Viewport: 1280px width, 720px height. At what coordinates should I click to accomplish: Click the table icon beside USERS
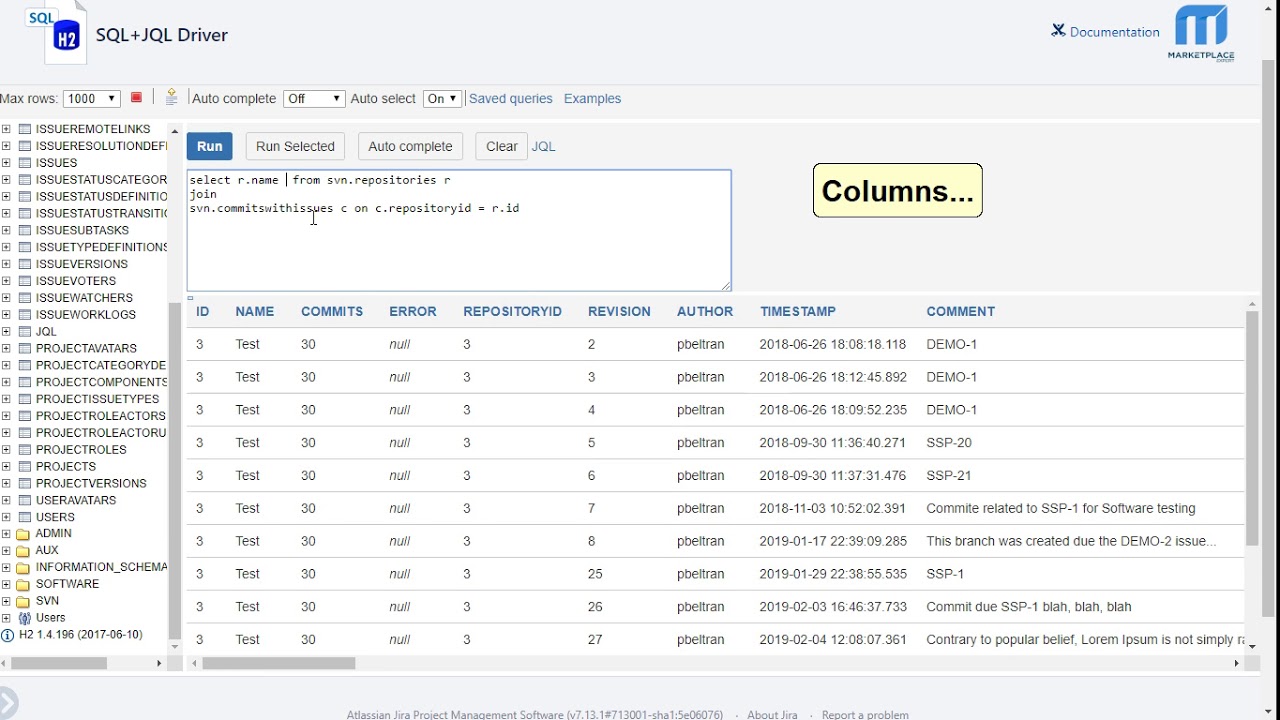tap(25, 517)
